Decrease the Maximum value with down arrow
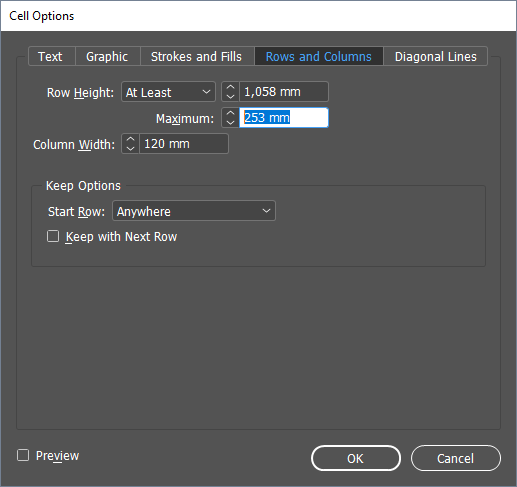The image size is (517, 487). (230, 123)
